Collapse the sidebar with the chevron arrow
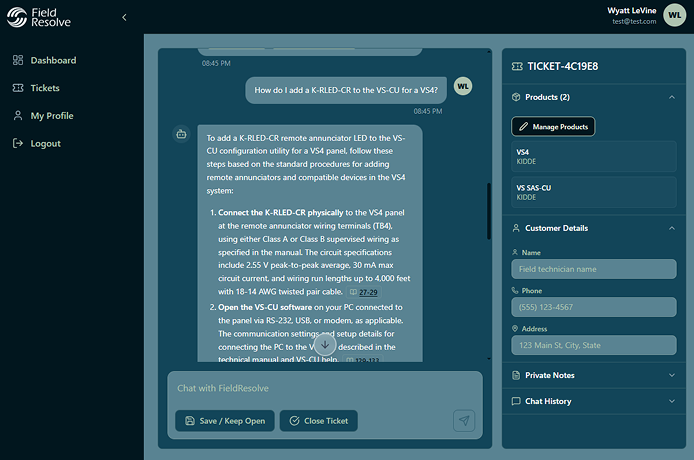The image size is (694, 460). point(124,17)
